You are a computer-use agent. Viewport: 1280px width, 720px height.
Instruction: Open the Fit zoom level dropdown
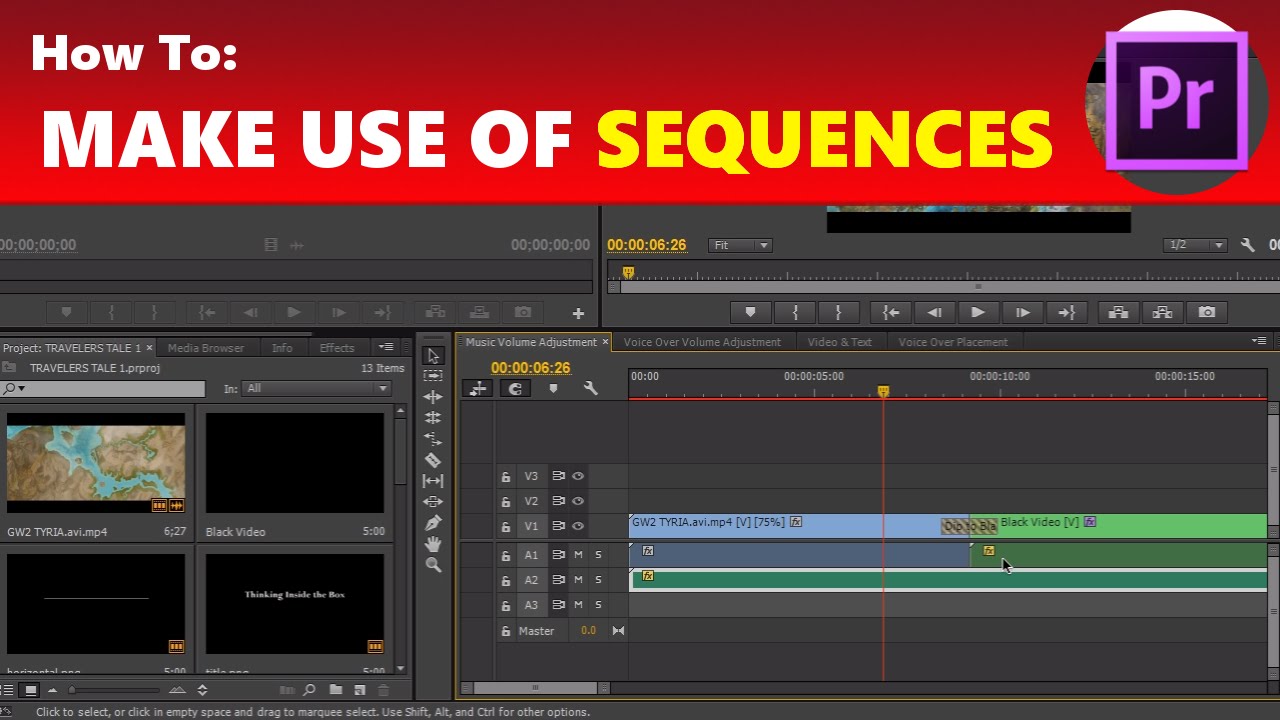[x=740, y=245]
